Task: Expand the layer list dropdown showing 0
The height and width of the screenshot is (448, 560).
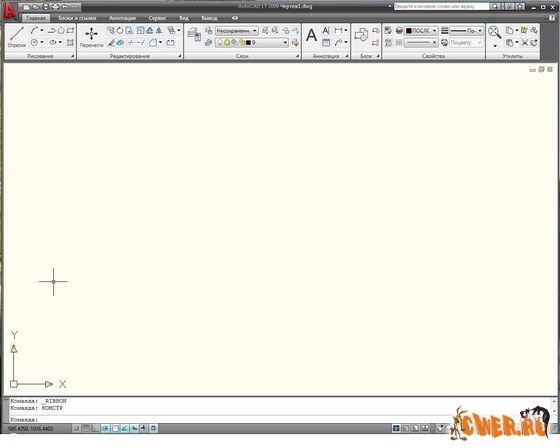Action: (252, 43)
